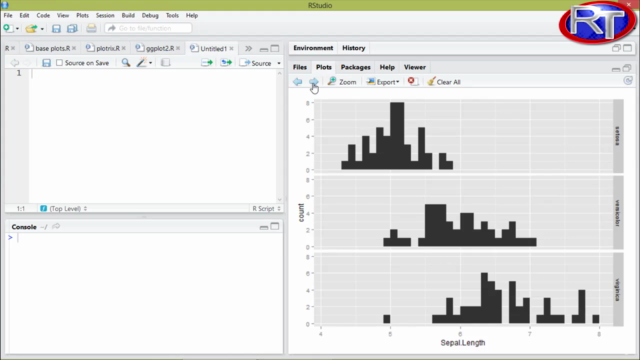Maximize the Console pane

(x=275, y=227)
